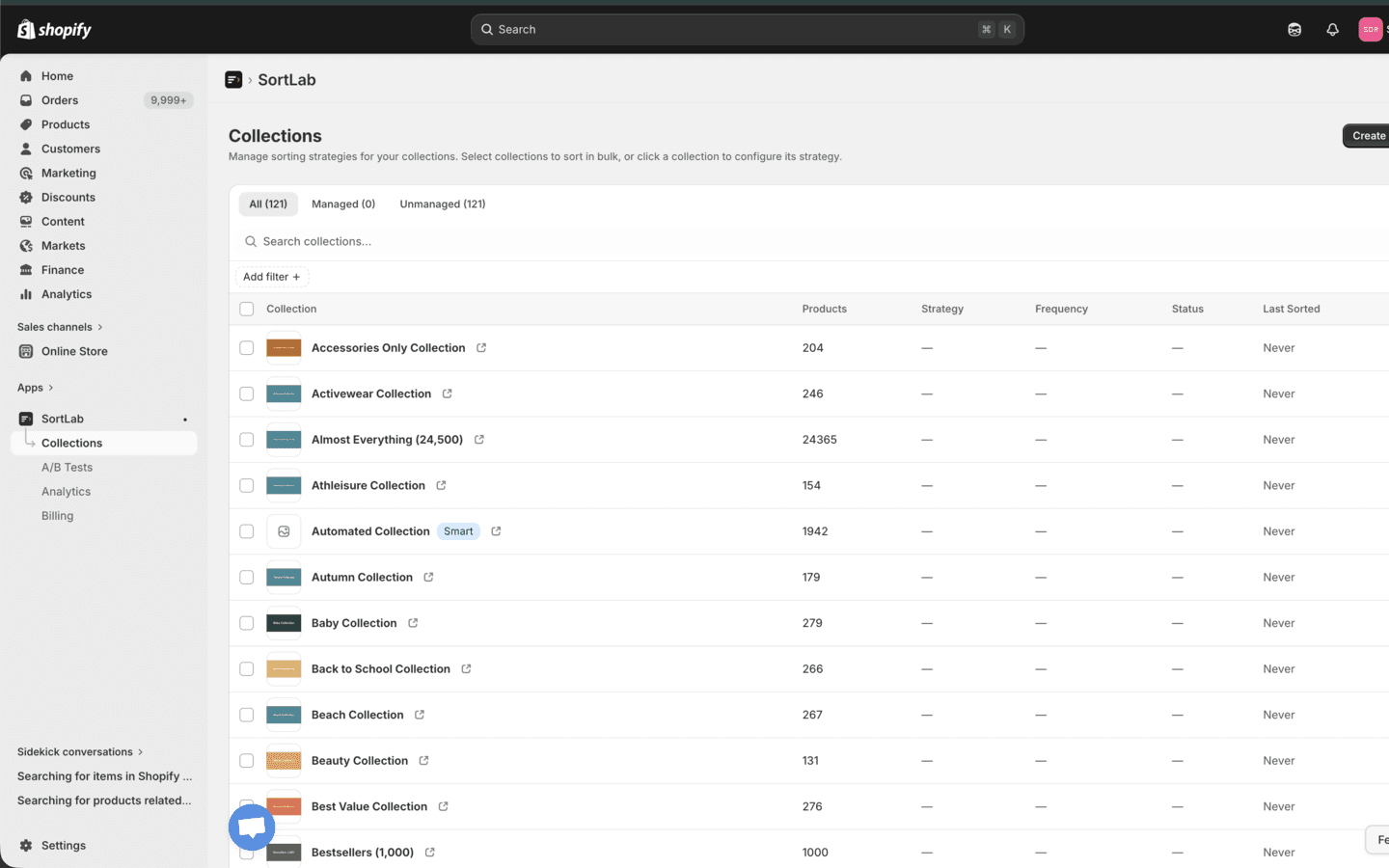Open the blue chat support bubble
This screenshot has width=1389, height=868.
pyautogui.click(x=252, y=827)
